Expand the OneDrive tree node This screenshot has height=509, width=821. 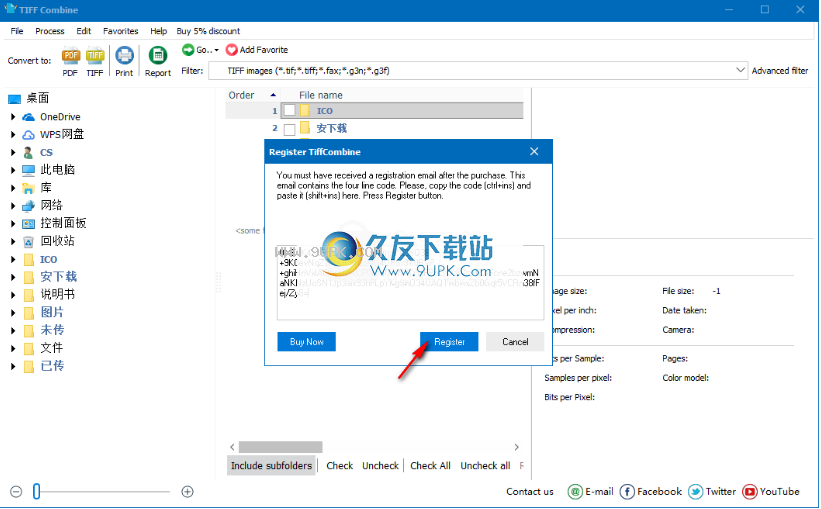point(13,117)
